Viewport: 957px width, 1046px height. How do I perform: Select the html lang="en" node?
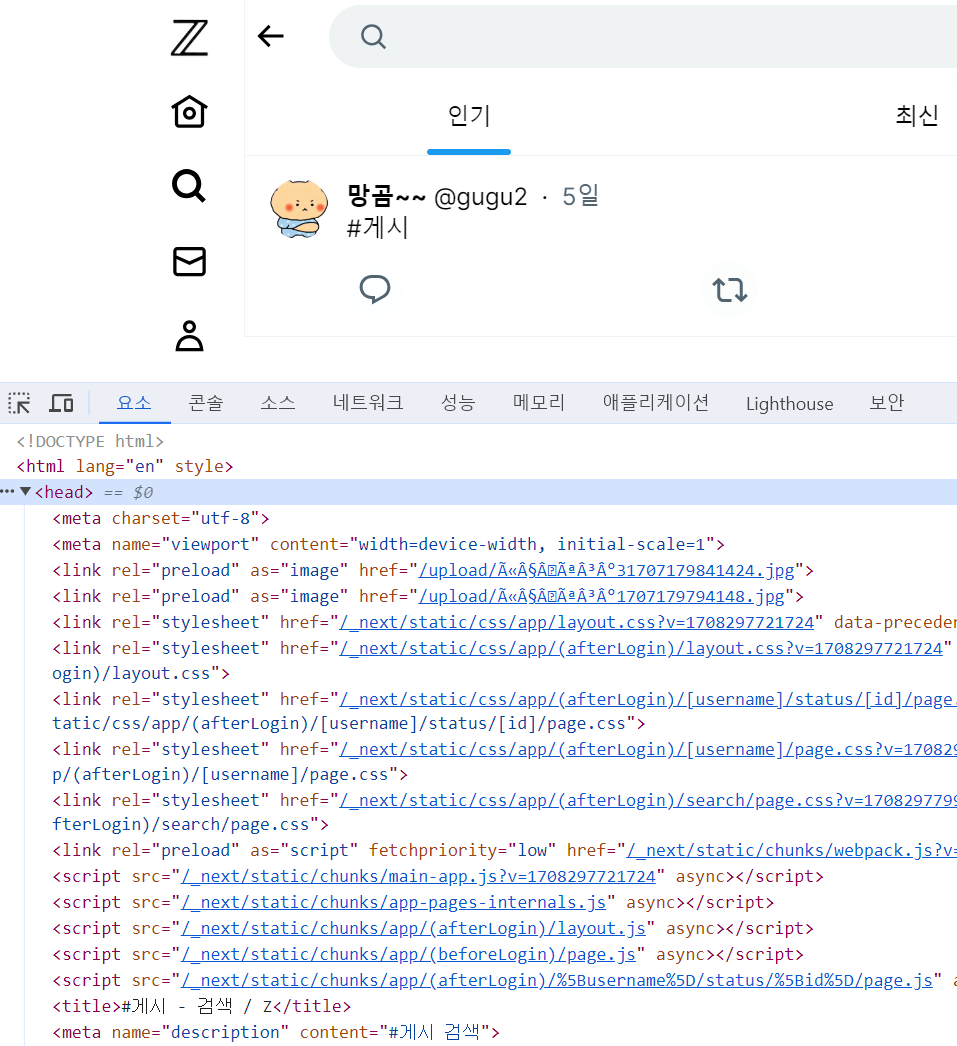tap(125, 466)
